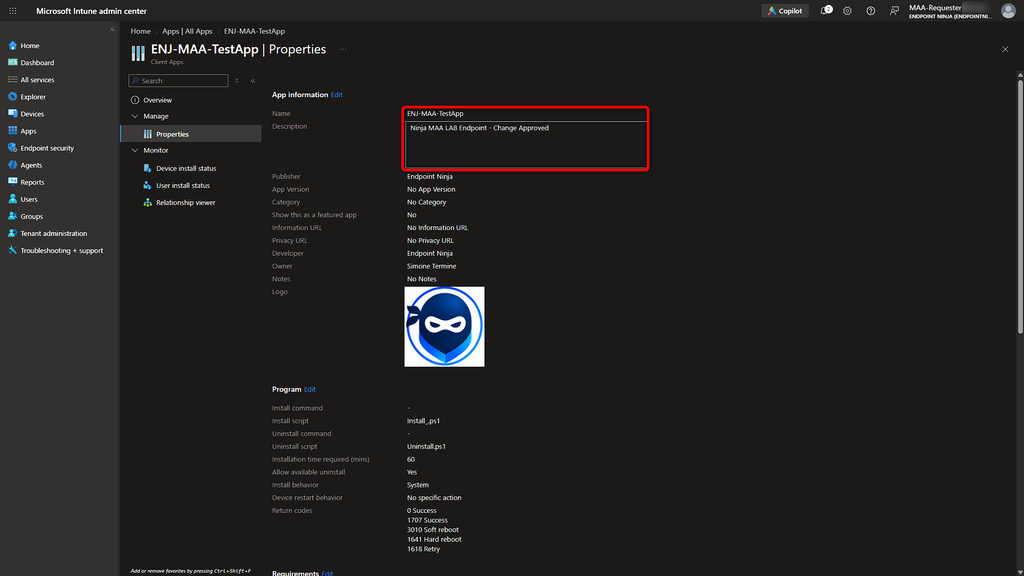Click the Uninstall.ps1 script value
Screen dimensions: 1024x576
point(426,447)
